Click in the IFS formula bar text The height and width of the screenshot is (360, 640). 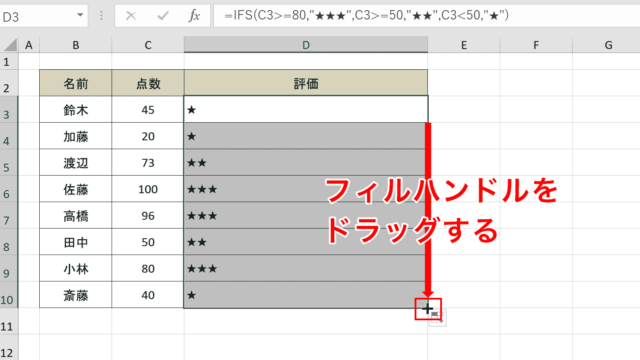tap(367, 16)
